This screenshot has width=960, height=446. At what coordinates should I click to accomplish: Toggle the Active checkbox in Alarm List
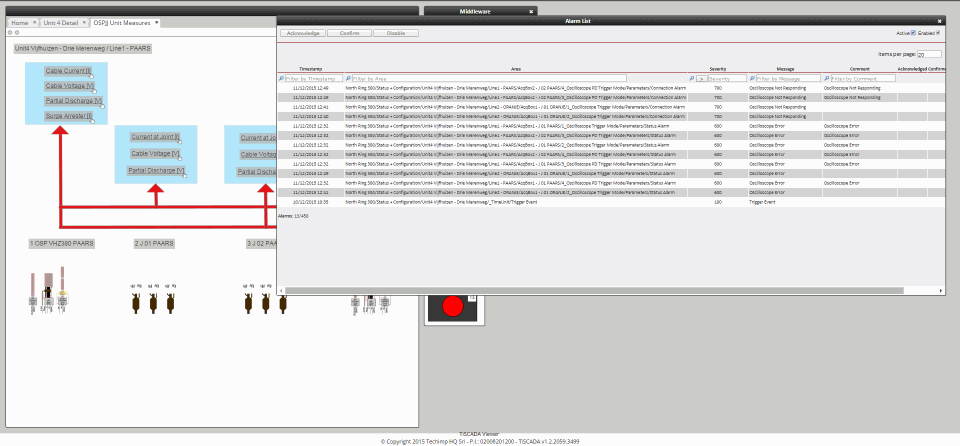pyautogui.click(x=913, y=33)
